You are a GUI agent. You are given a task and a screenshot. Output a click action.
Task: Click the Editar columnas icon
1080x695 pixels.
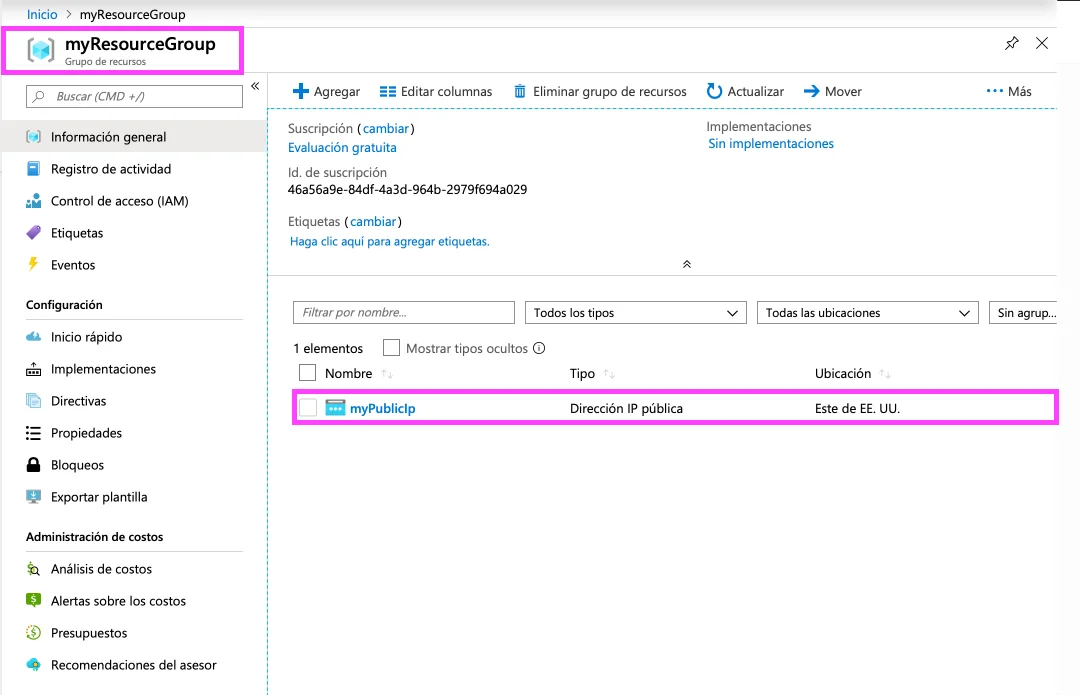click(x=388, y=92)
